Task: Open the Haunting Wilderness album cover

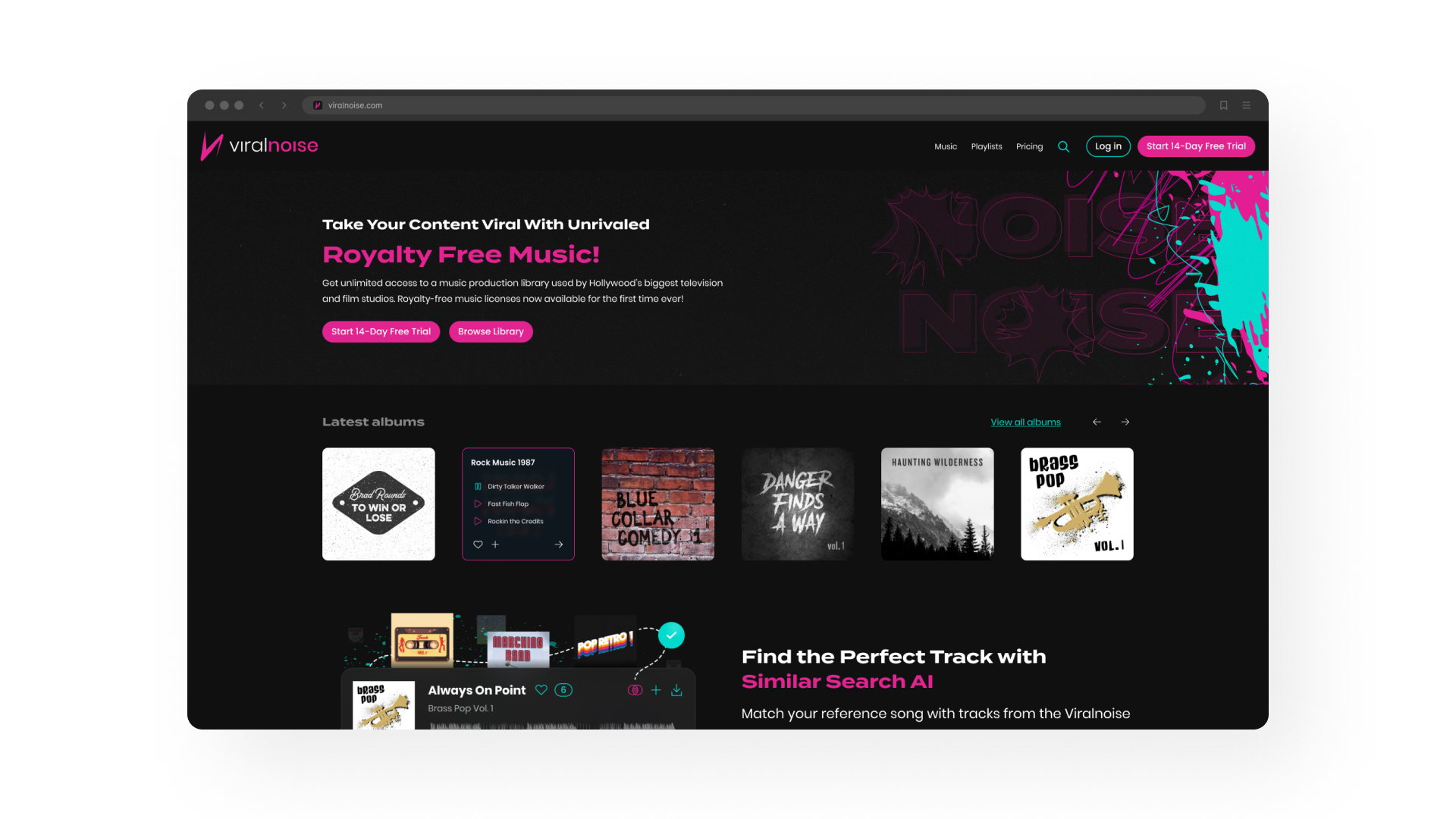Action: click(937, 504)
